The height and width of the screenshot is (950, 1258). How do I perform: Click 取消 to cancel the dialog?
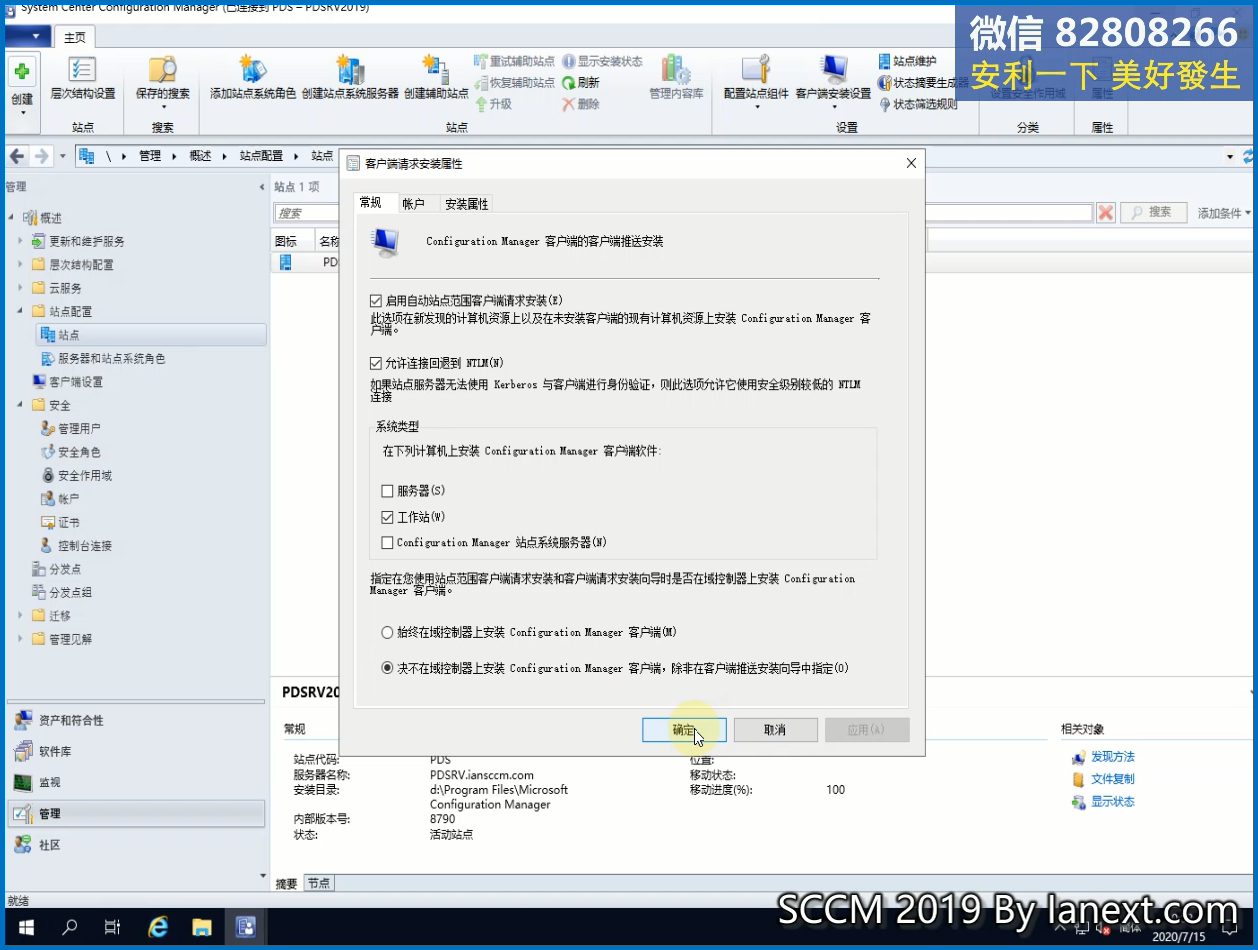pyautogui.click(x=775, y=730)
